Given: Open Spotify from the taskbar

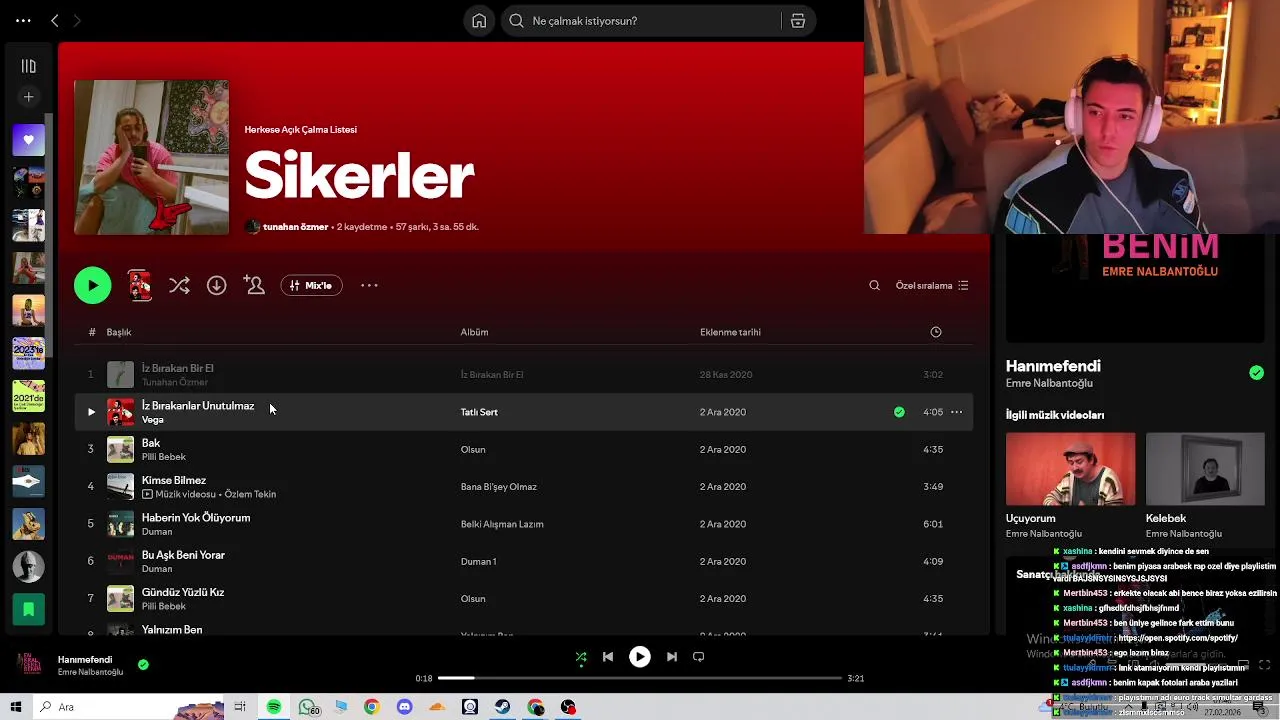Looking at the screenshot, I should click(x=274, y=707).
